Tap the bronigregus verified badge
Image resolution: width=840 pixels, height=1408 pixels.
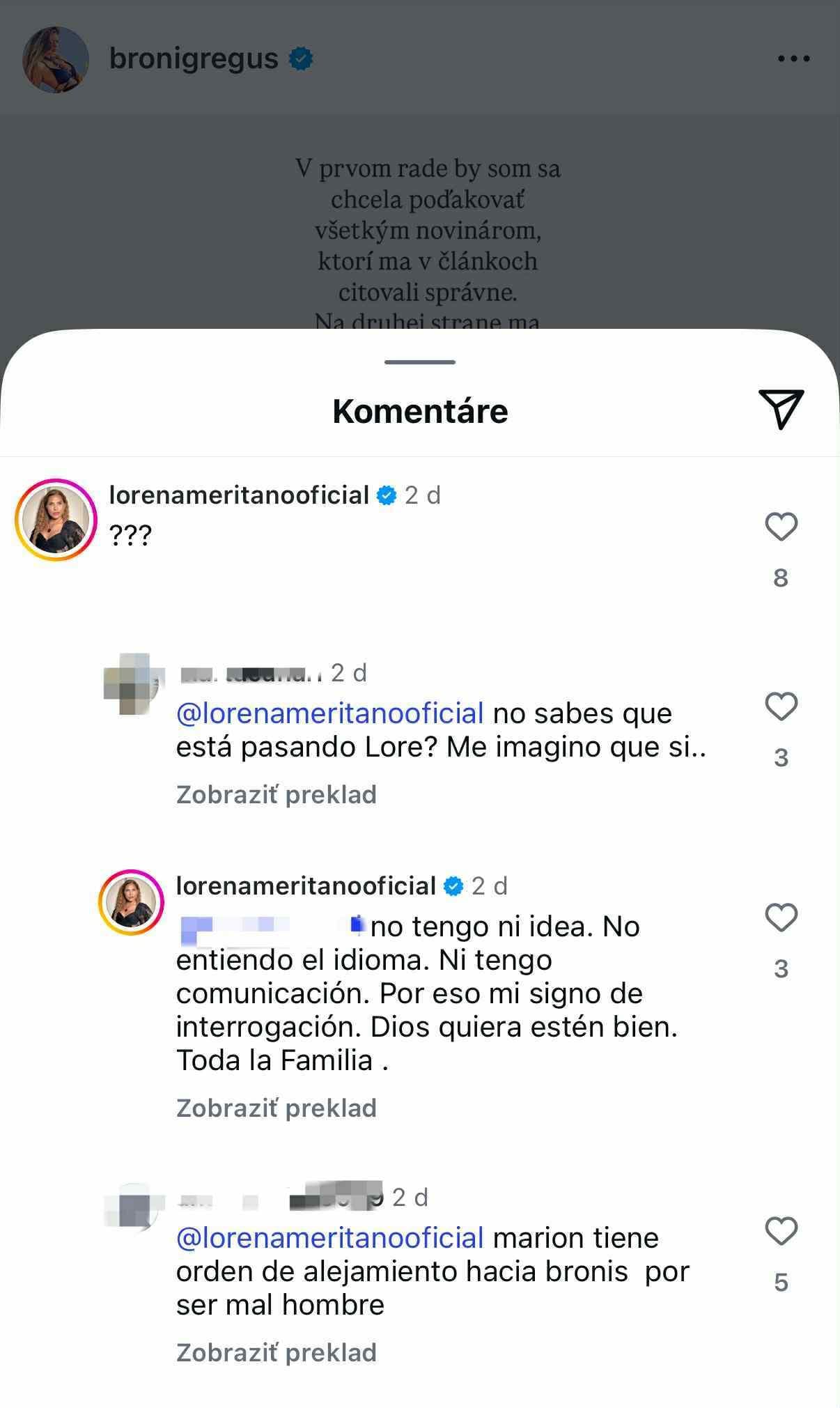tap(301, 59)
